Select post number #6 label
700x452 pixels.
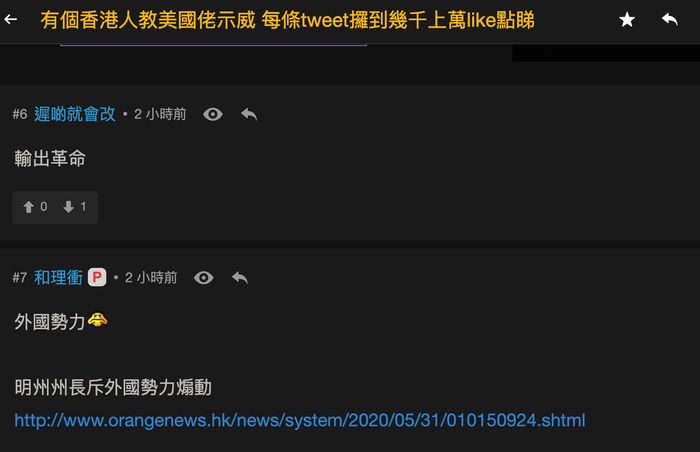[x=20, y=114]
